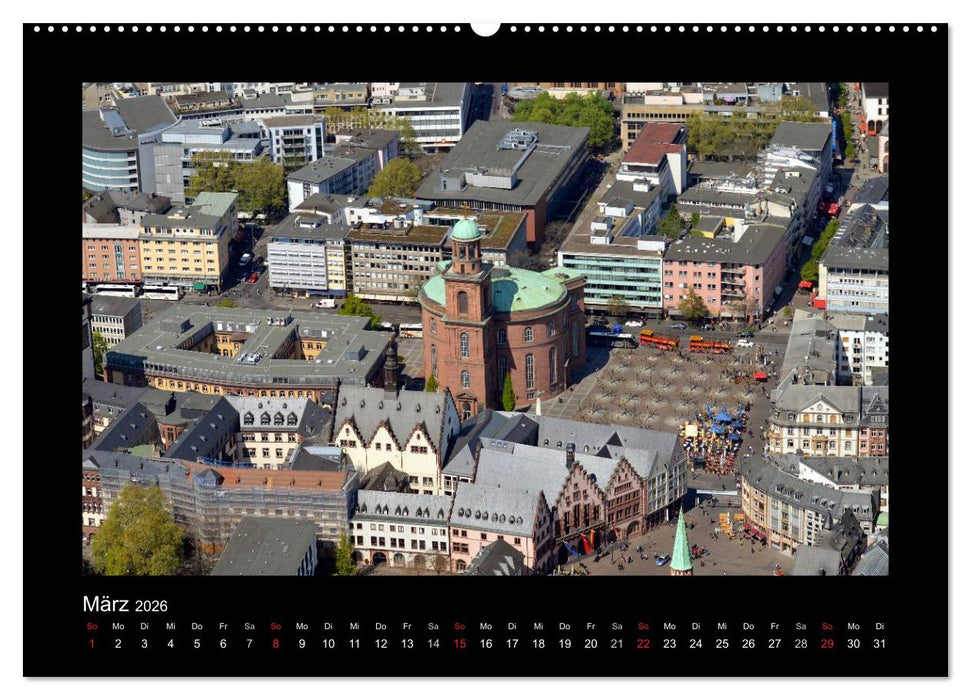Click the month label März
The image size is (971, 700).
coord(107,605)
